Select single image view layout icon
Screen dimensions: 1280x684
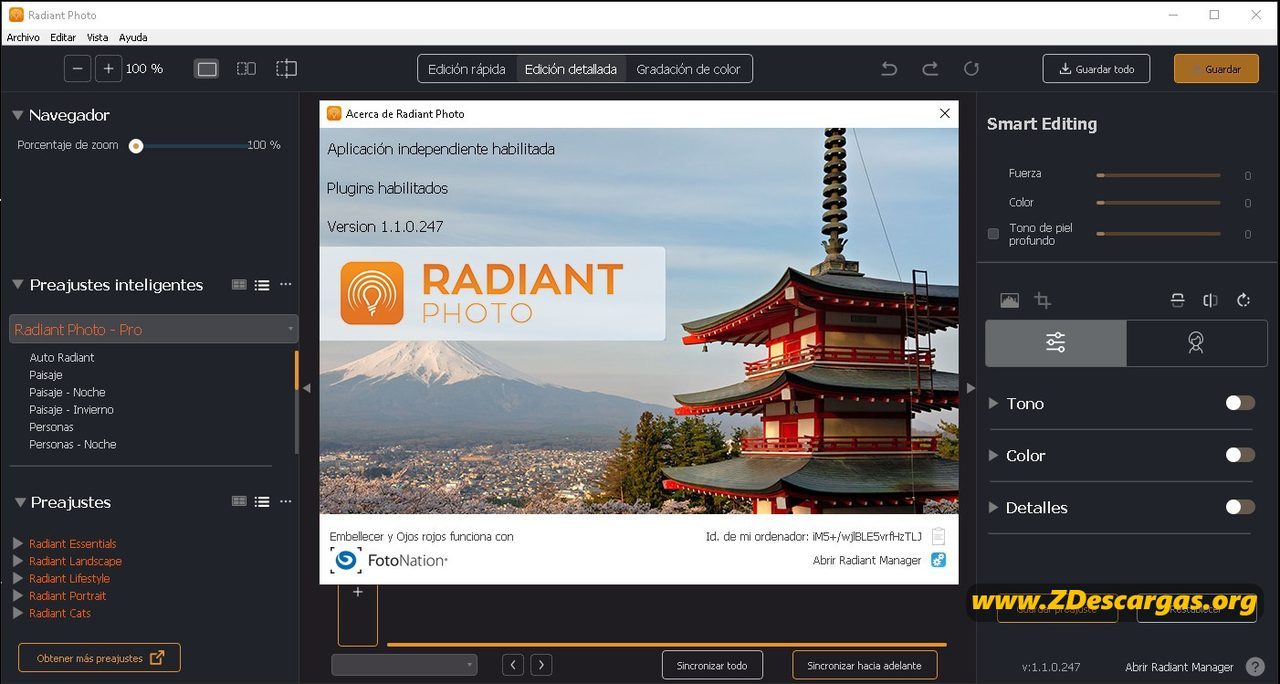[207, 69]
